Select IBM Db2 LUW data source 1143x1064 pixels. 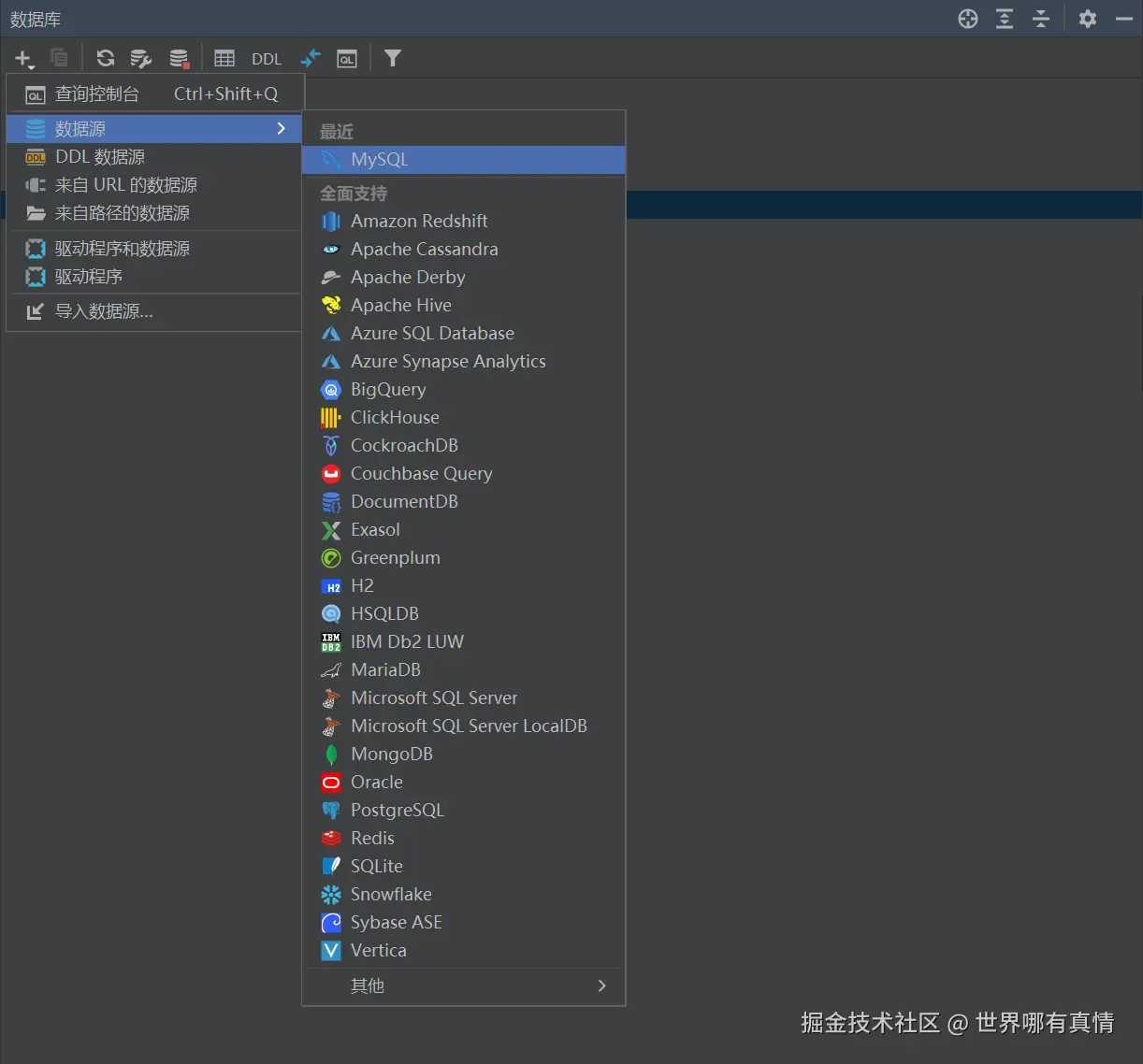point(464,641)
